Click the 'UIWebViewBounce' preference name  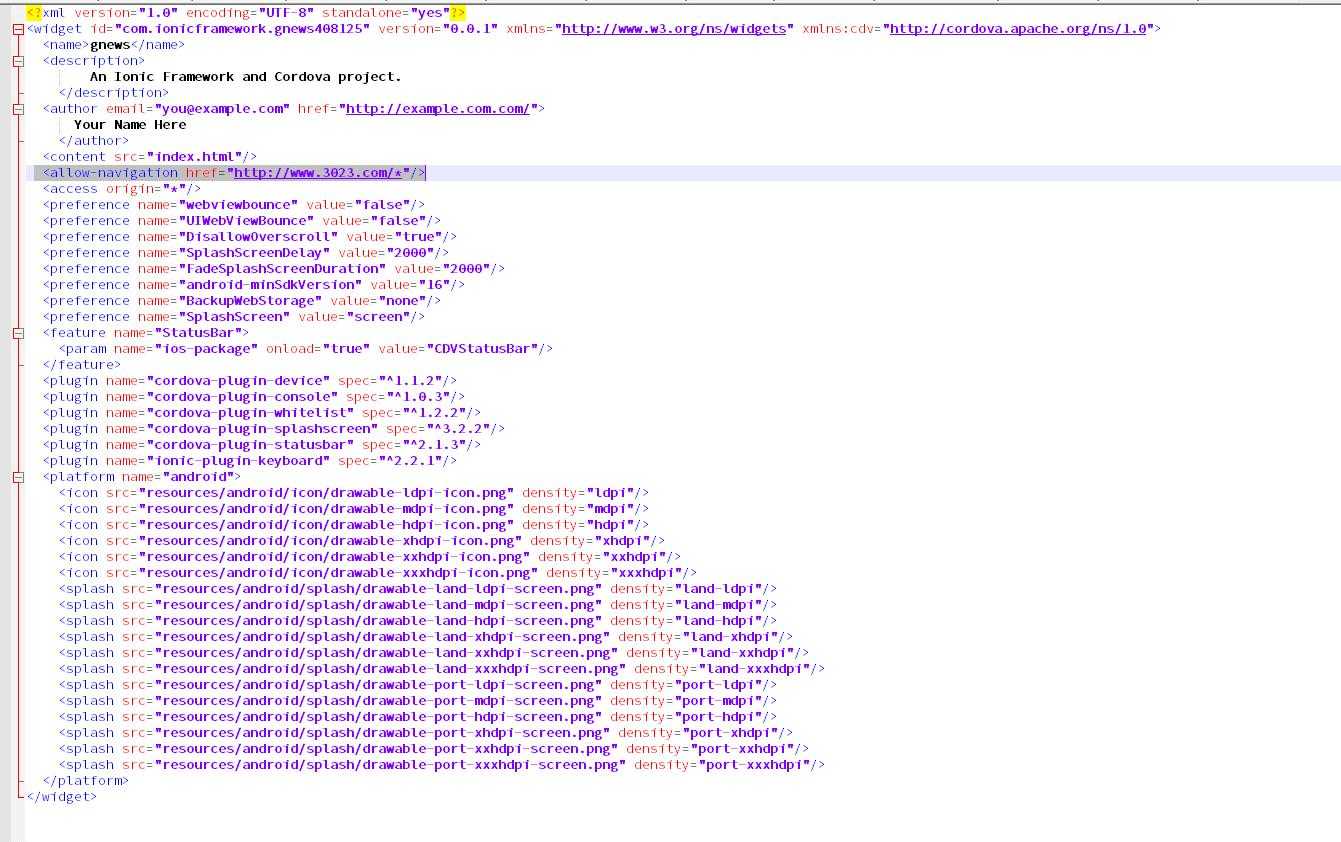point(246,221)
